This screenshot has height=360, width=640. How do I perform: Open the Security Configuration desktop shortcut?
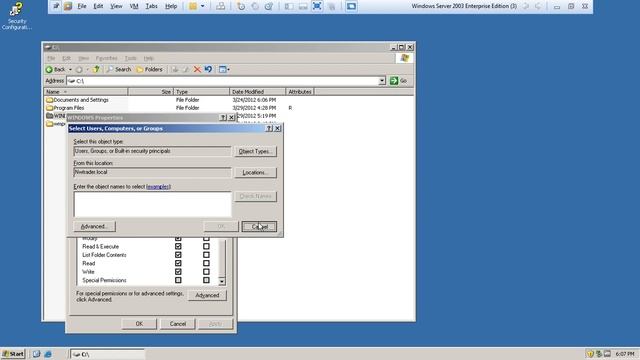coord(16,16)
